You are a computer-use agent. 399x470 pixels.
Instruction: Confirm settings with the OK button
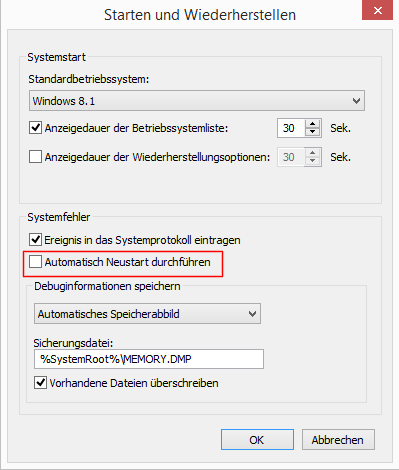tap(257, 440)
